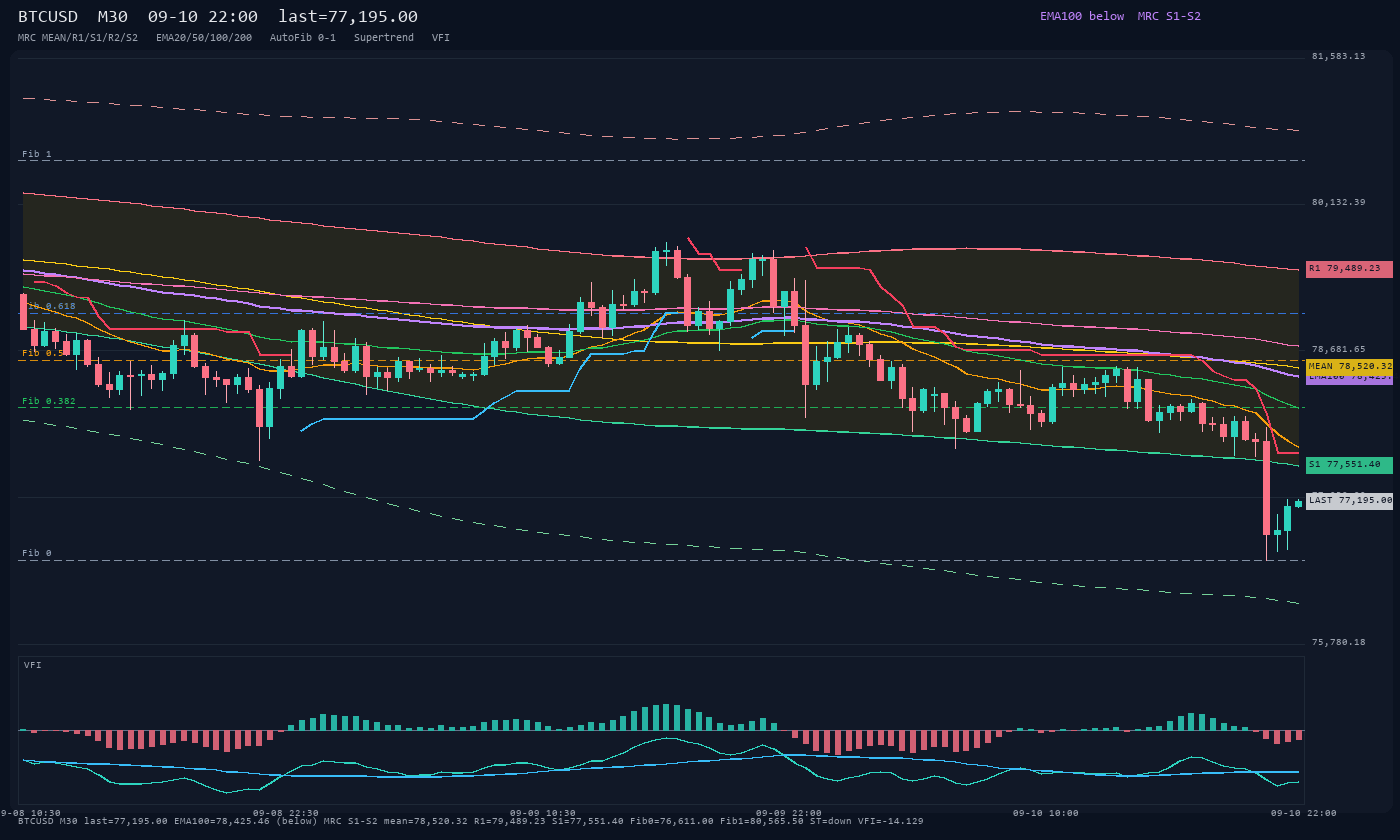Screen dimensions: 1400x840
Task: Click the 'VFI' label in the indicator panel
Action: (x=32, y=665)
